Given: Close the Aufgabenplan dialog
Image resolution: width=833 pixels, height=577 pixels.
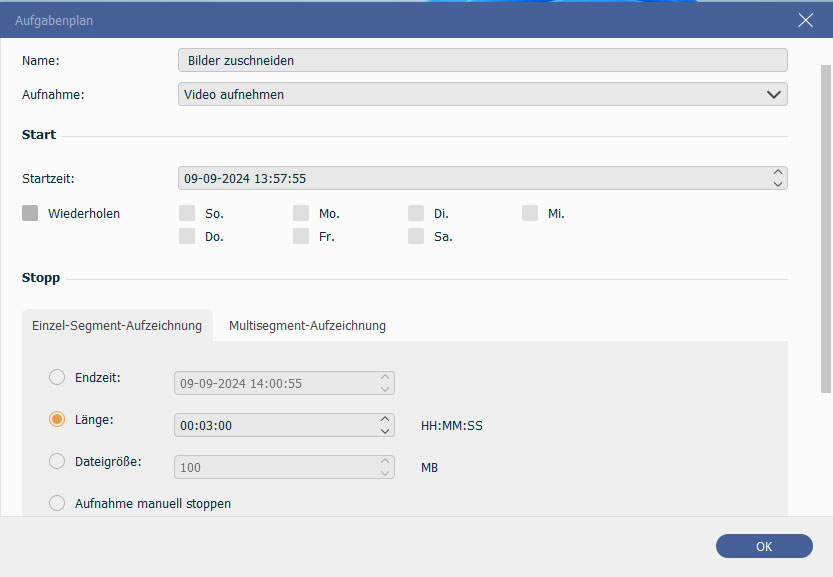Looking at the screenshot, I should point(805,20).
